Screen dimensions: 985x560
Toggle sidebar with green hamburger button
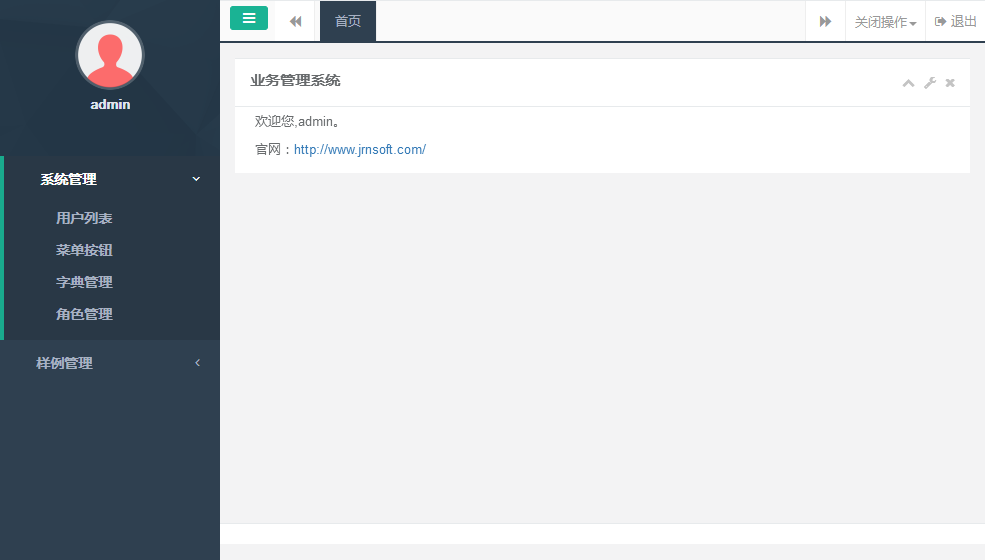pos(249,18)
